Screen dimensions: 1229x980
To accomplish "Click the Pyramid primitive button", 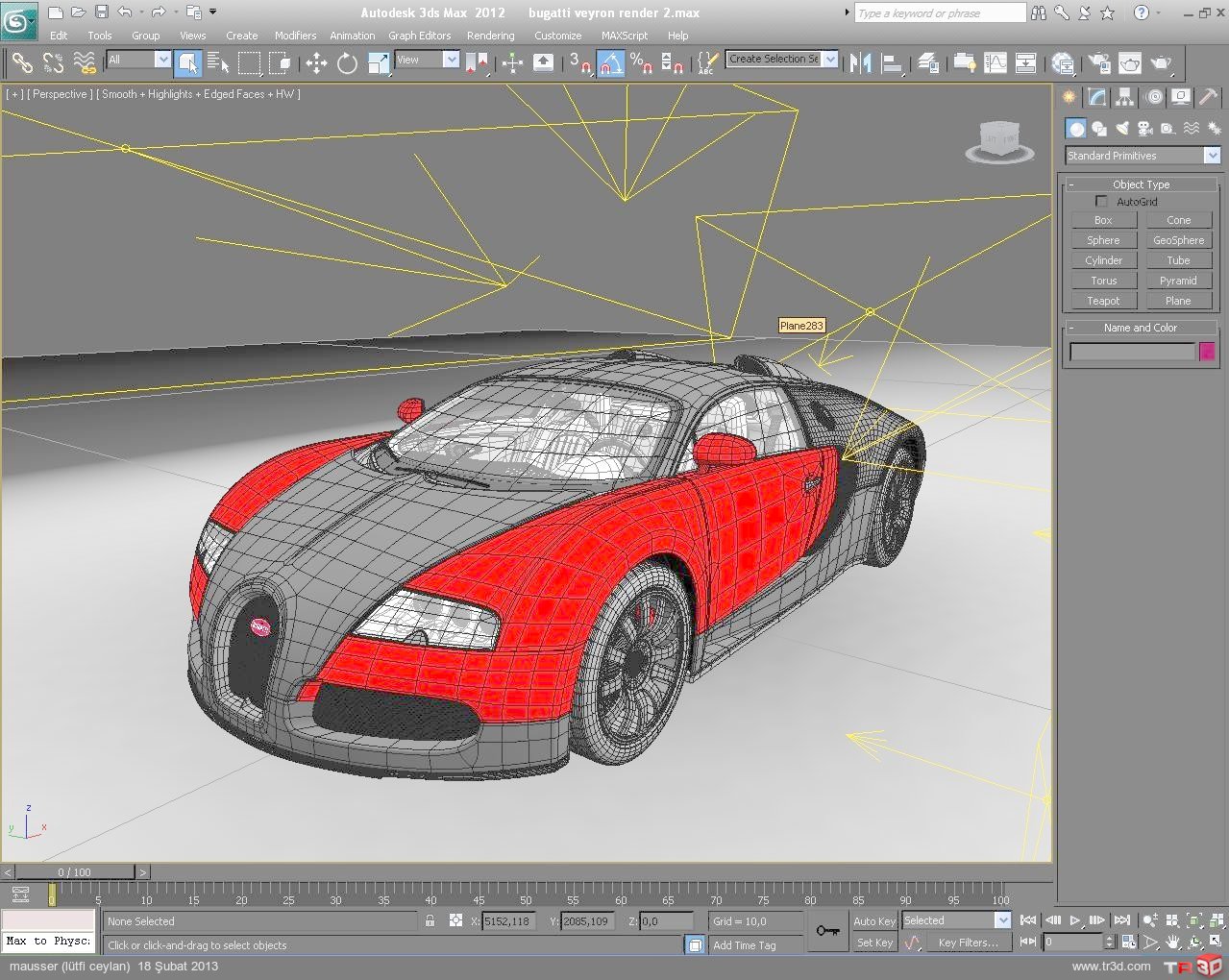I will [1178, 281].
